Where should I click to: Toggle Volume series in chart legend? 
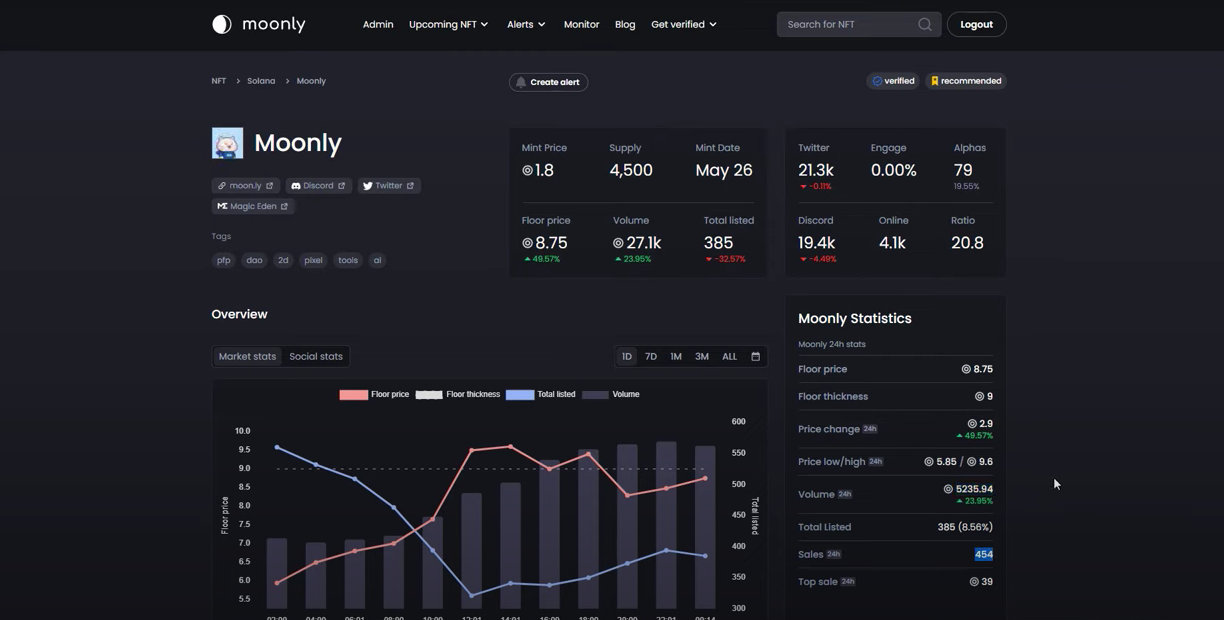point(611,395)
